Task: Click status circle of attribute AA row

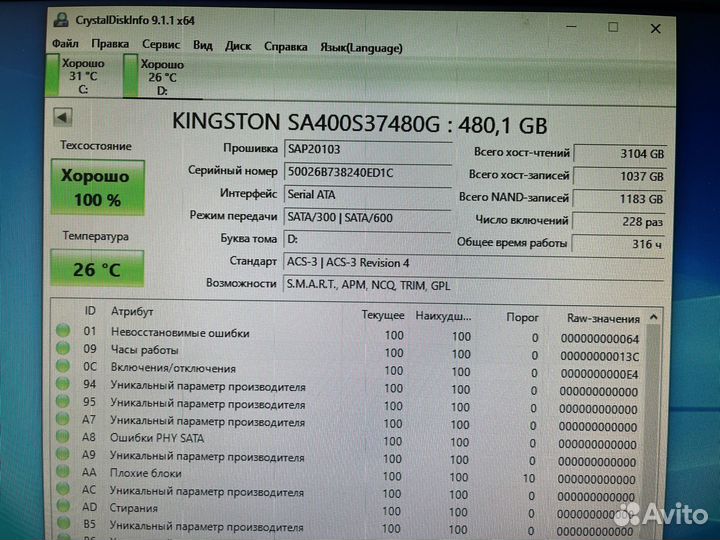Action: [x=63, y=471]
